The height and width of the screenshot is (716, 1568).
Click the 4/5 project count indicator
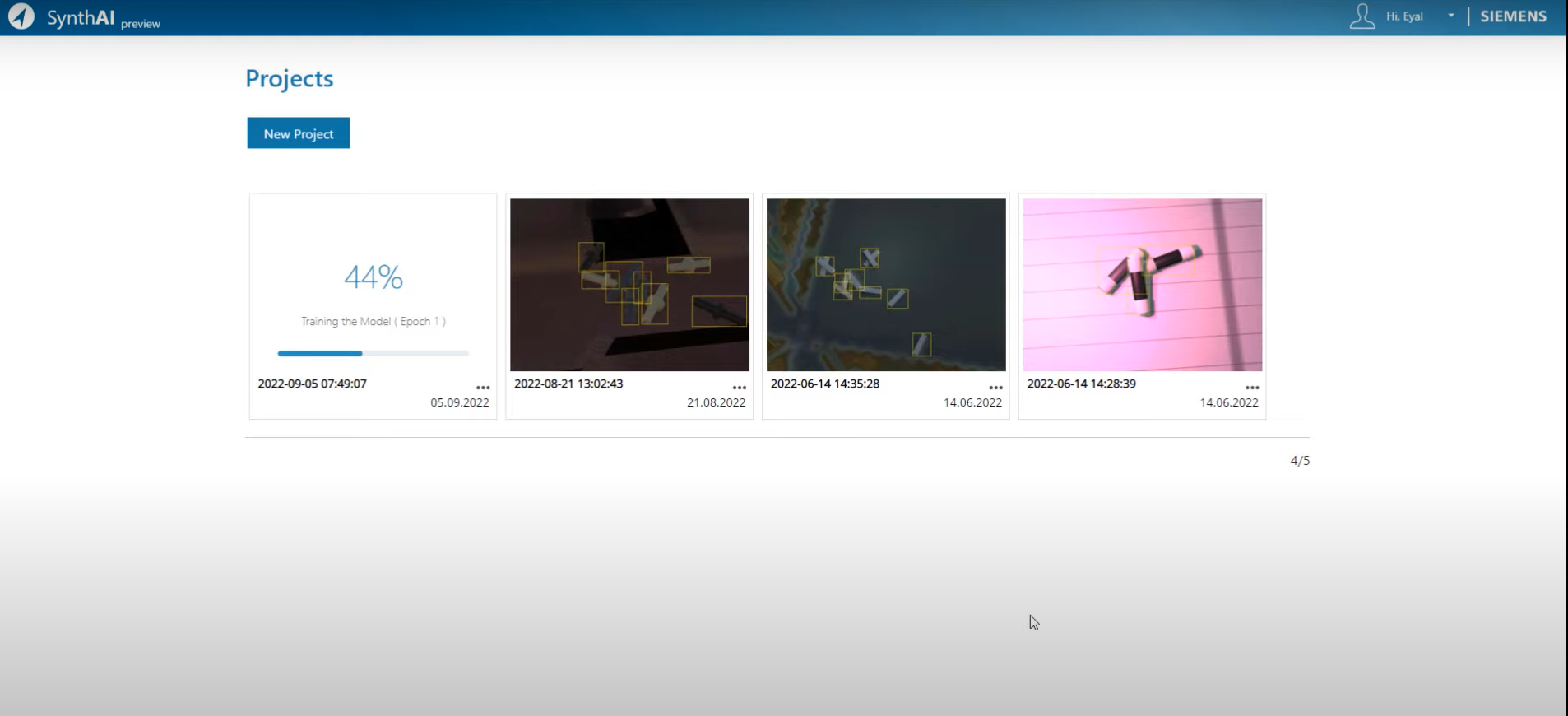click(x=1299, y=461)
